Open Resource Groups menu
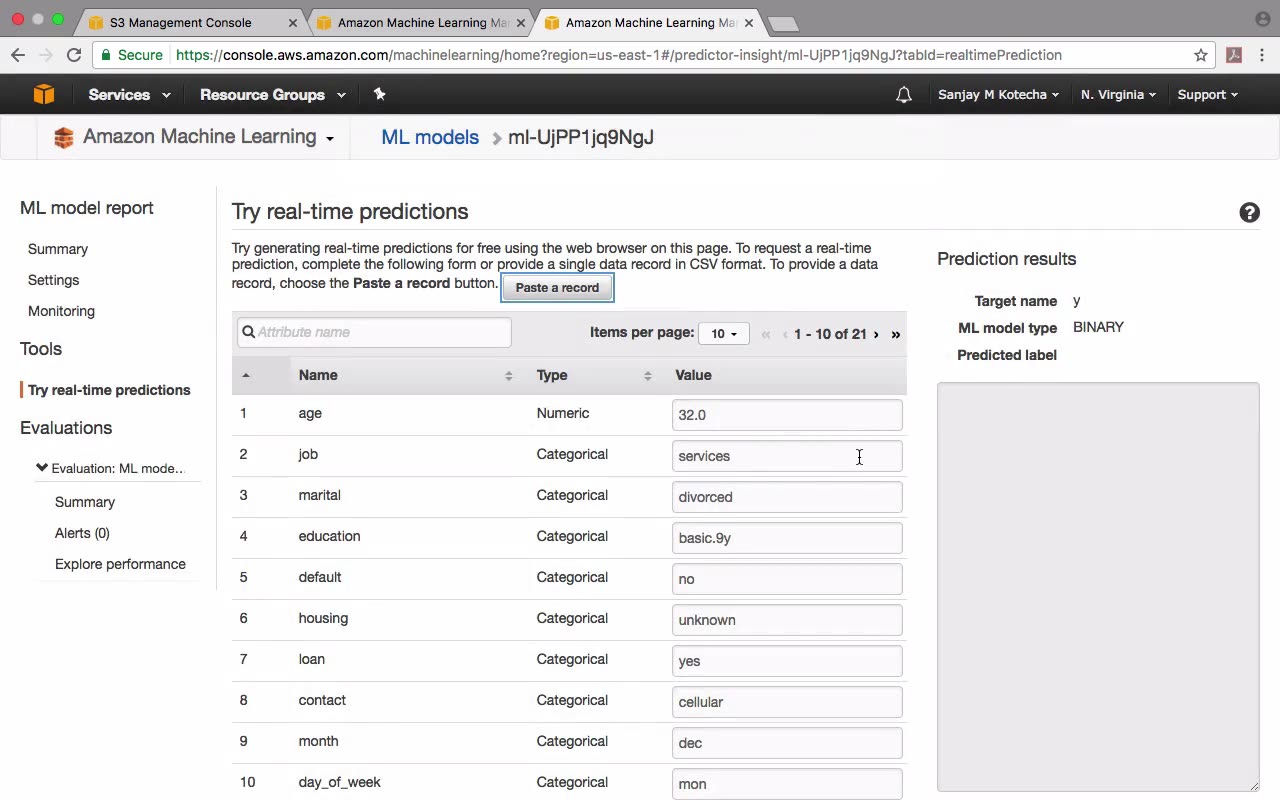The image size is (1280, 800). [273, 95]
